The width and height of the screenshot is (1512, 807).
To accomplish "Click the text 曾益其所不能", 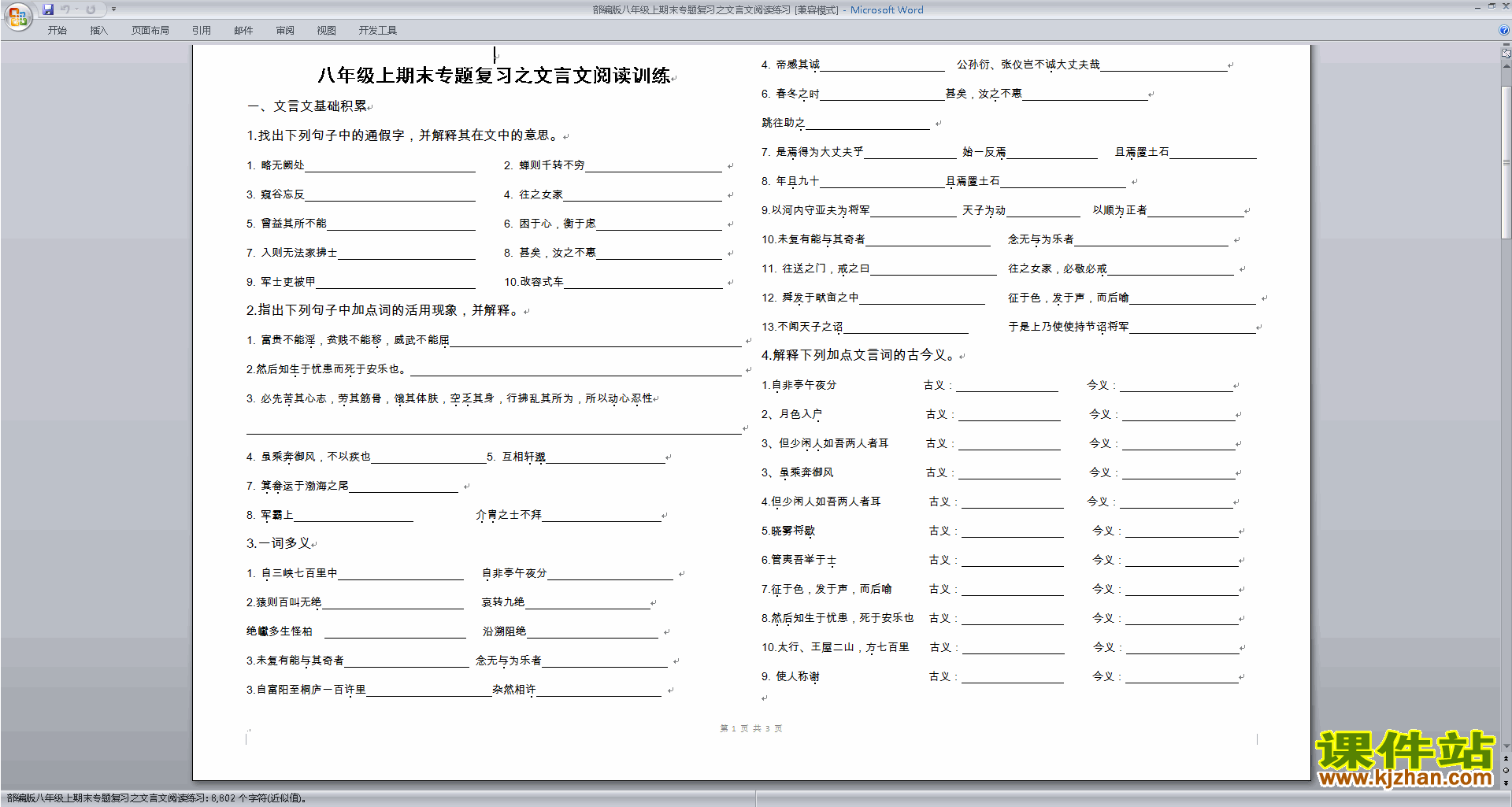I will (x=293, y=224).
